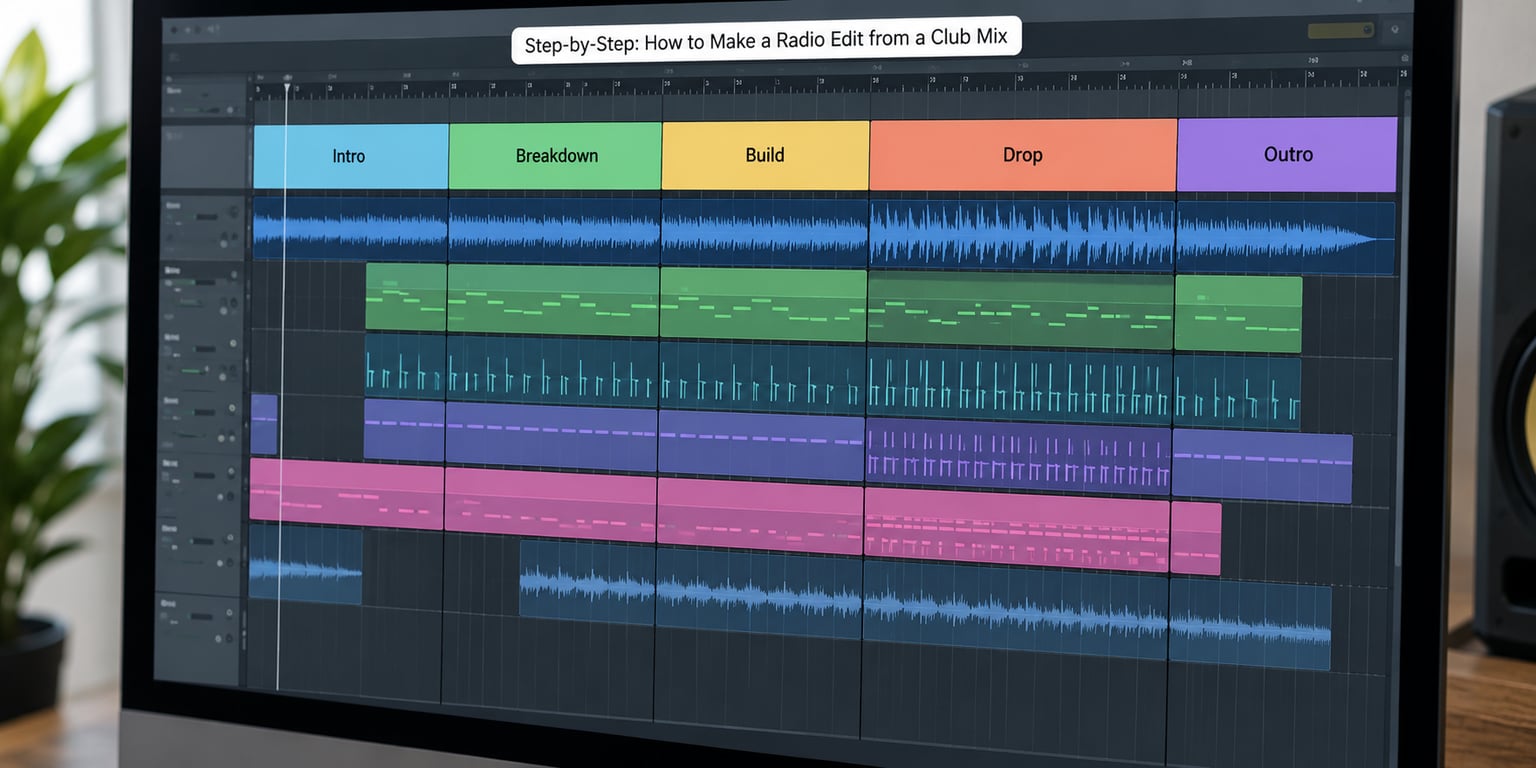Select bottom waveform clip under Intro
The height and width of the screenshot is (768, 1536).
(x=305, y=565)
